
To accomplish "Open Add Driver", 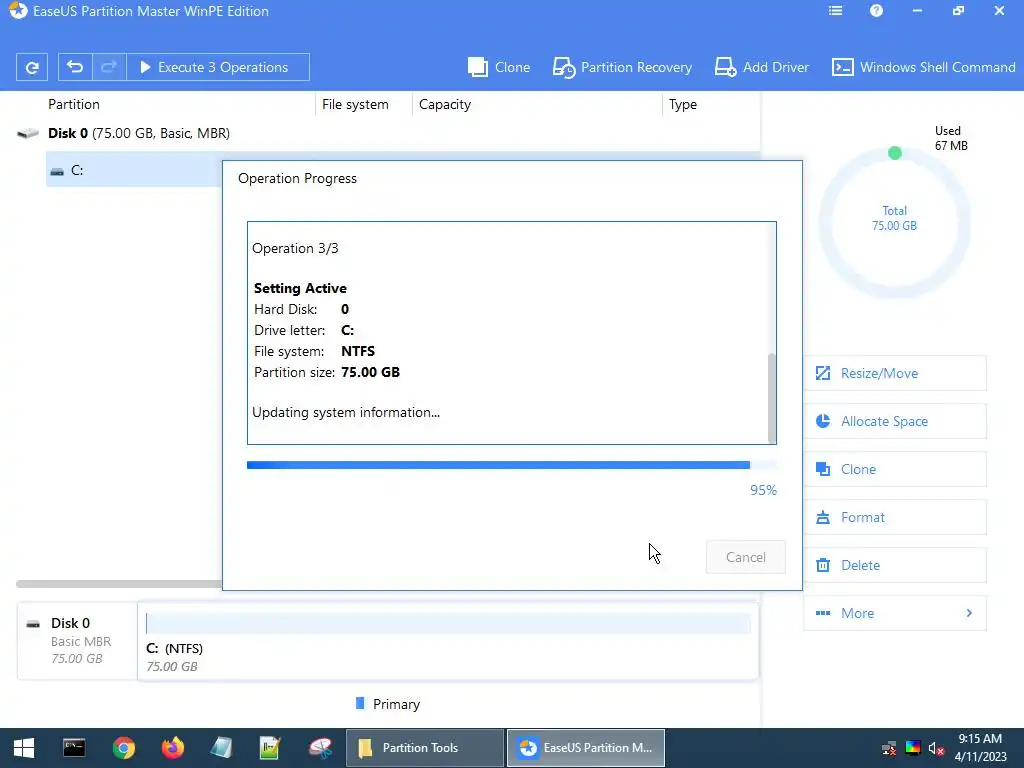I will [761, 67].
